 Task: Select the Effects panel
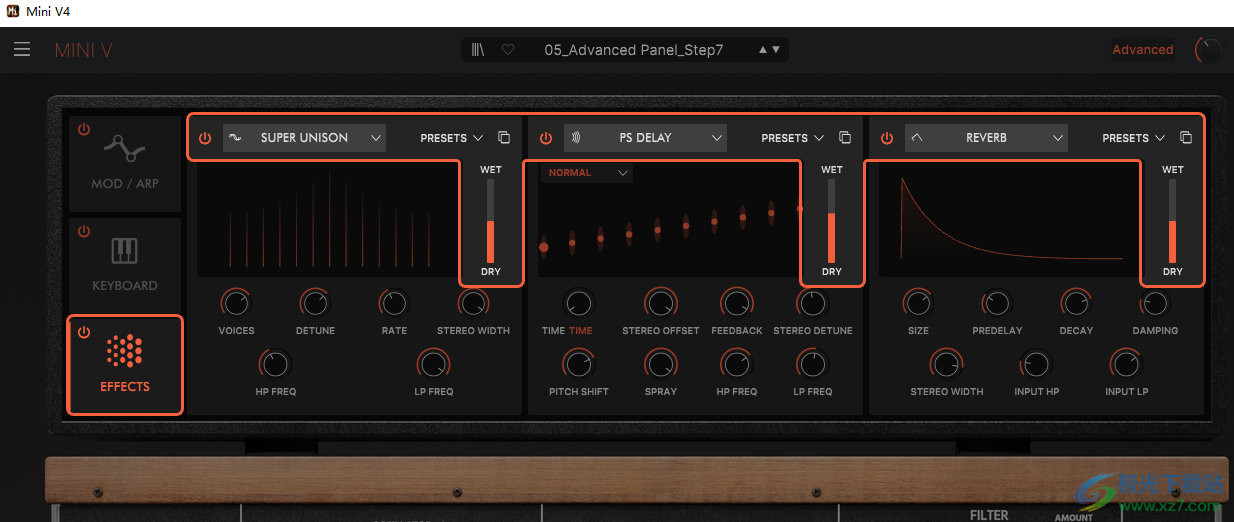tap(125, 364)
